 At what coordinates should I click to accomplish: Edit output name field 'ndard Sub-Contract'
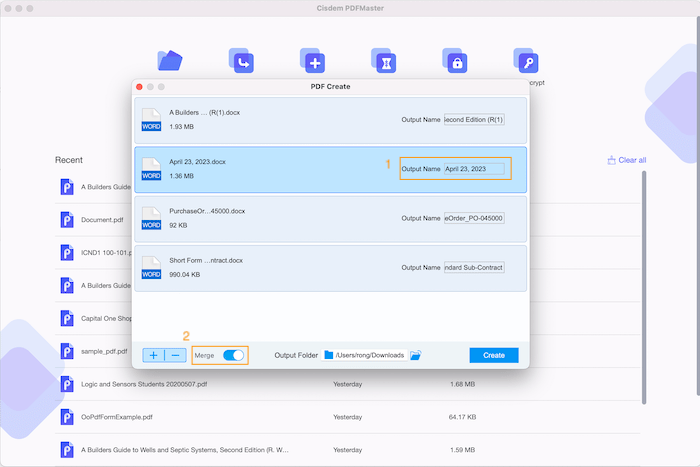(x=474, y=267)
